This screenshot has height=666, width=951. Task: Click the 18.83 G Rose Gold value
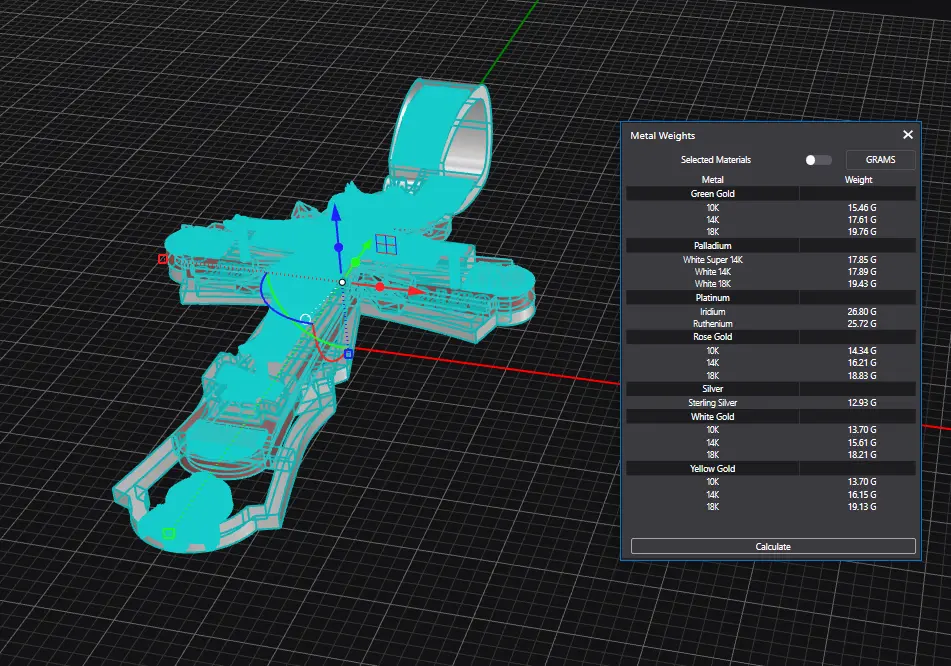pos(862,375)
